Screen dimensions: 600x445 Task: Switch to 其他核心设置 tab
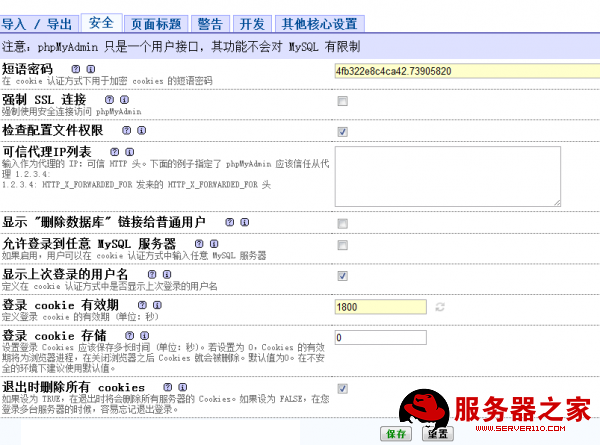(x=320, y=24)
